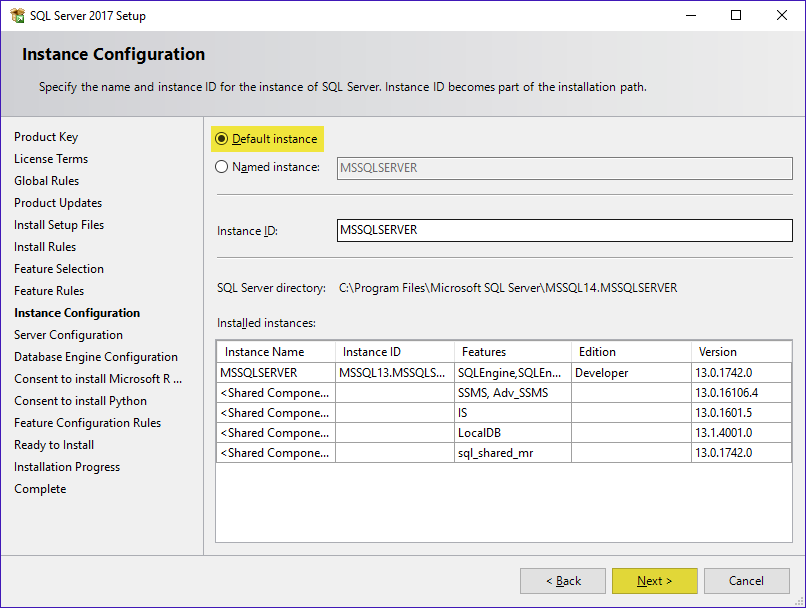The image size is (806, 608).
Task: Select Feature Rules in the sidebar
Action: 49,291
